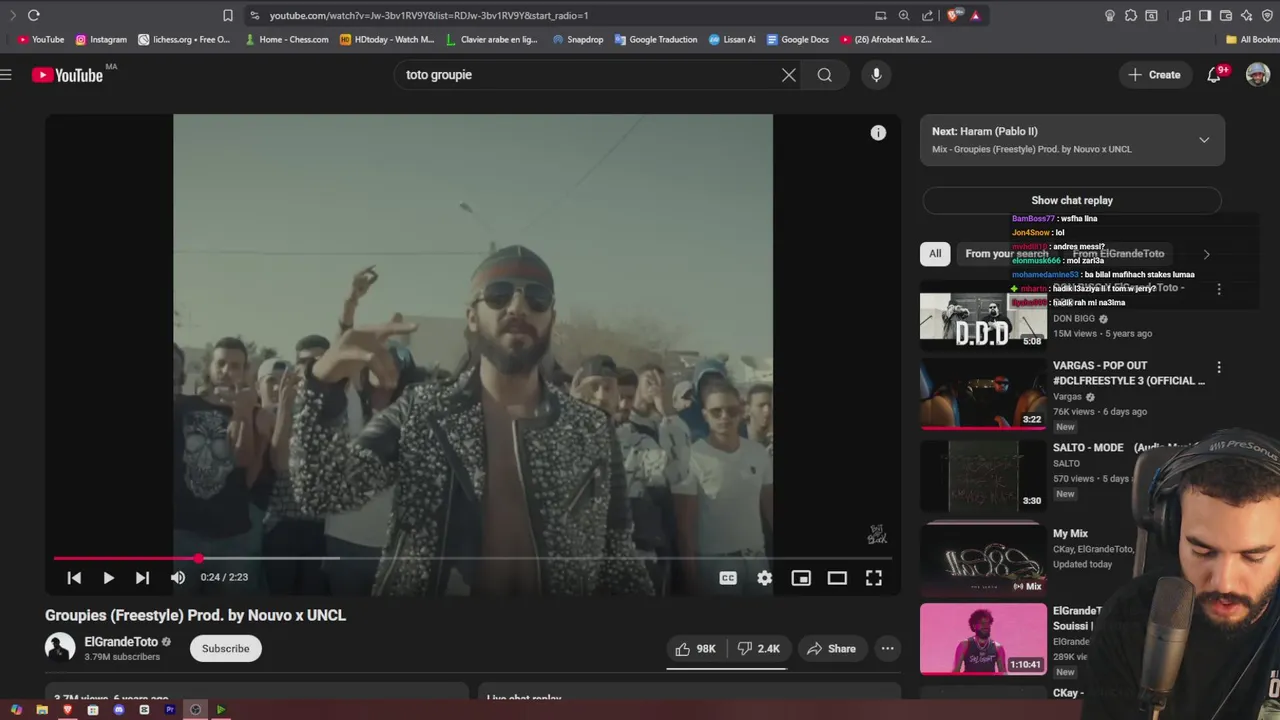Open more actions three-dot menu under video
Viewport: 1280px width, 720px height.
click(x=887, y=649)
